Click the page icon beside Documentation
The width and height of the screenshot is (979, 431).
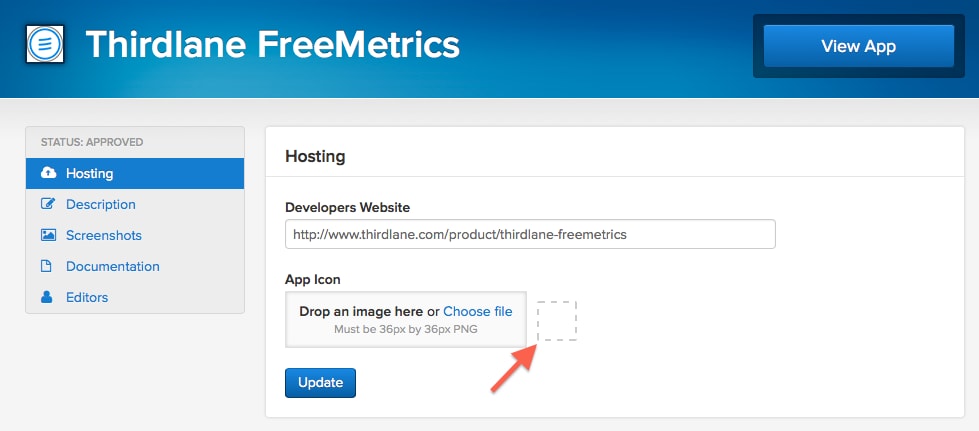click(x=47, y=266)
